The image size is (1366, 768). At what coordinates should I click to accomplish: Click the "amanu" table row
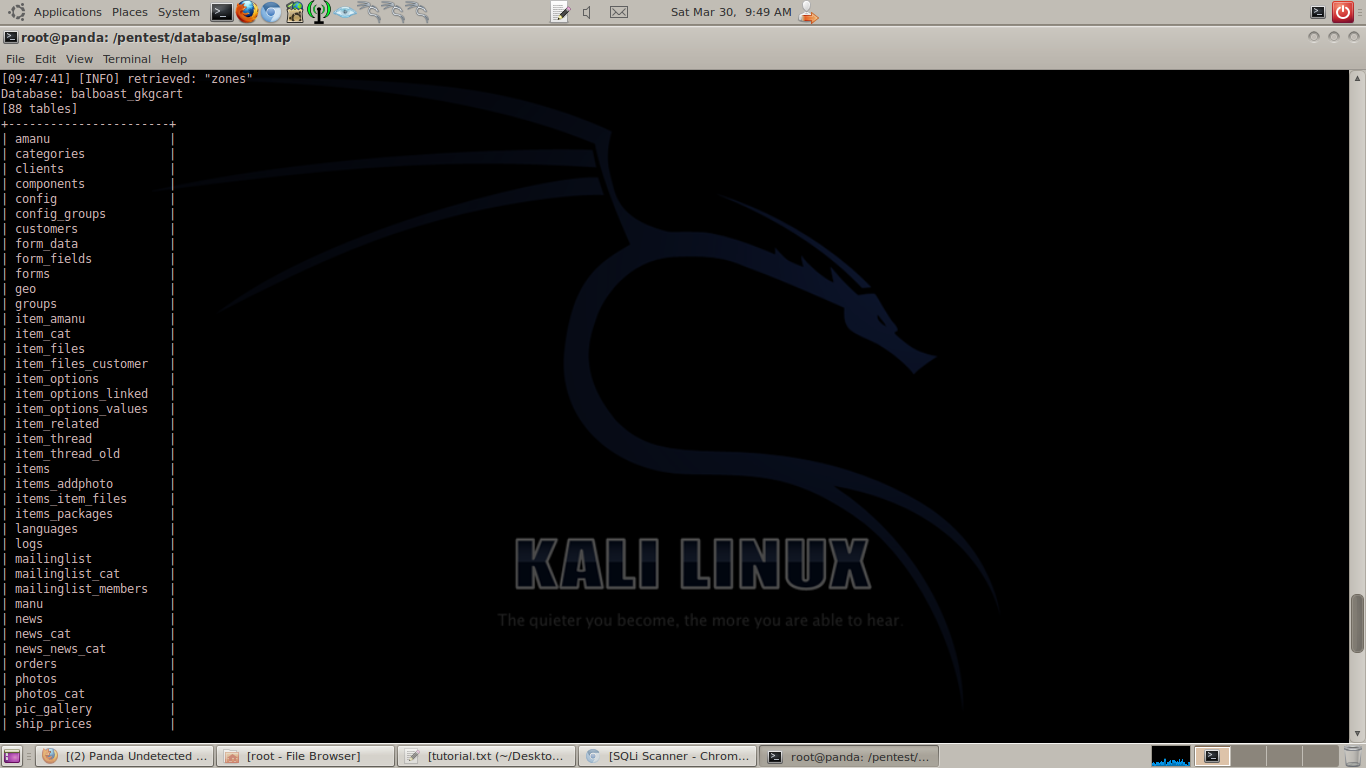pyautogui.click(x=87, y=139)
